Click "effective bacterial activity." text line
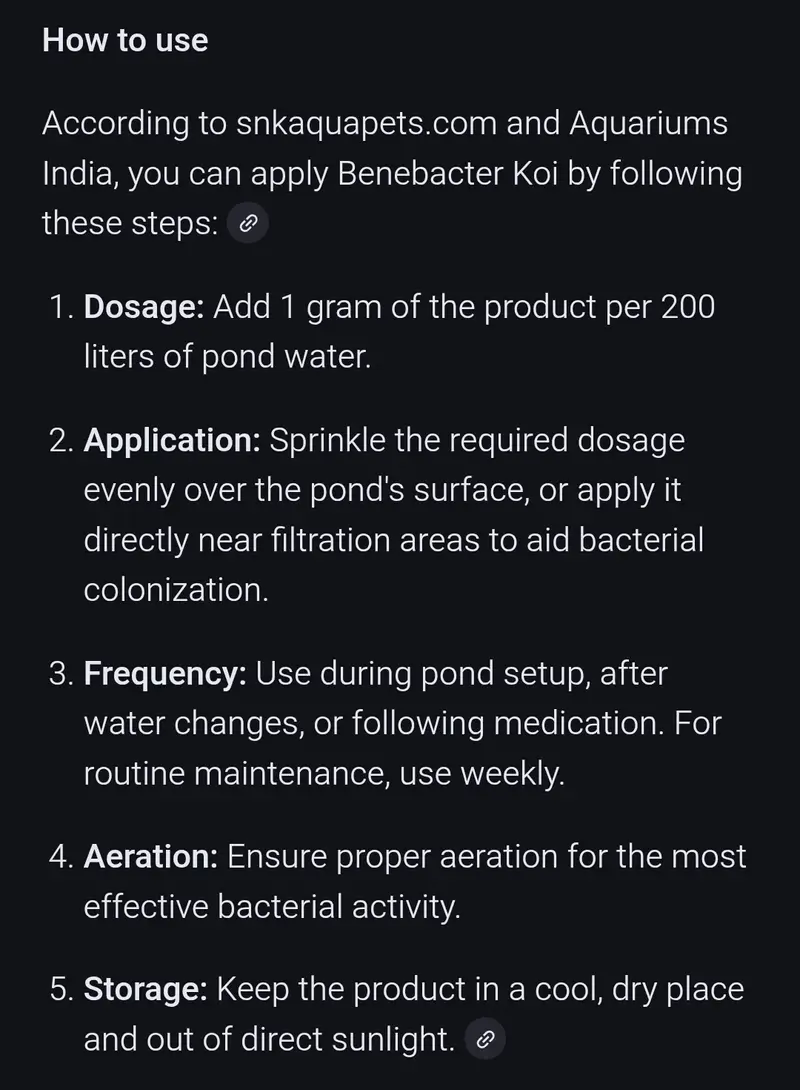This screenshot has width=800, height=1090. [x=272, y=906]
